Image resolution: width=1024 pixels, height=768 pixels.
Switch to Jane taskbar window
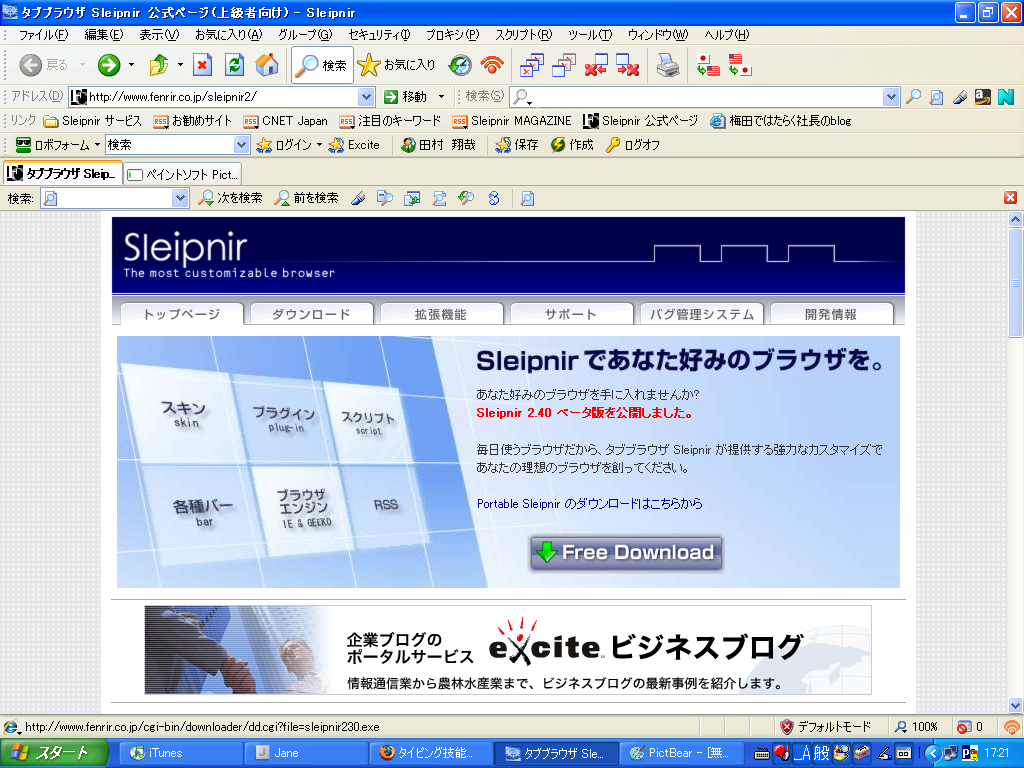click(307, 753)
